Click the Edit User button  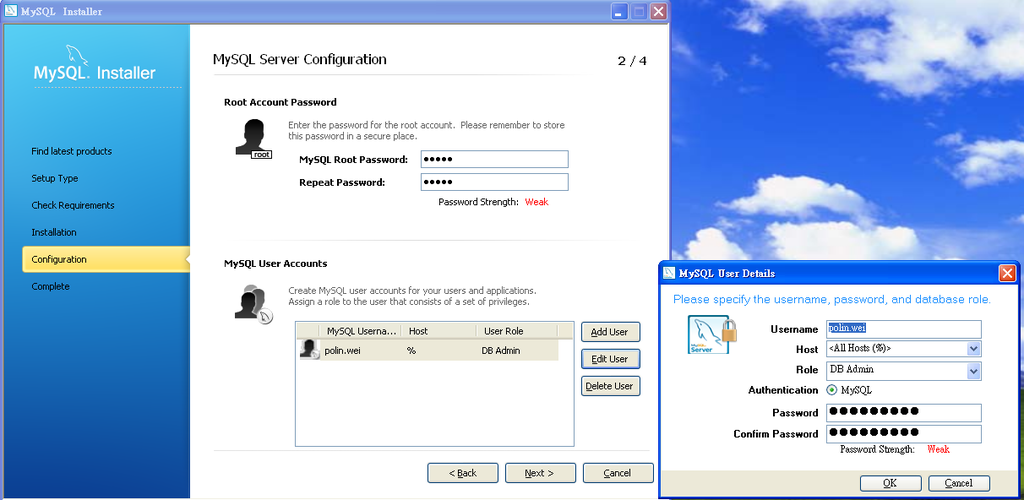click(611, 359)
